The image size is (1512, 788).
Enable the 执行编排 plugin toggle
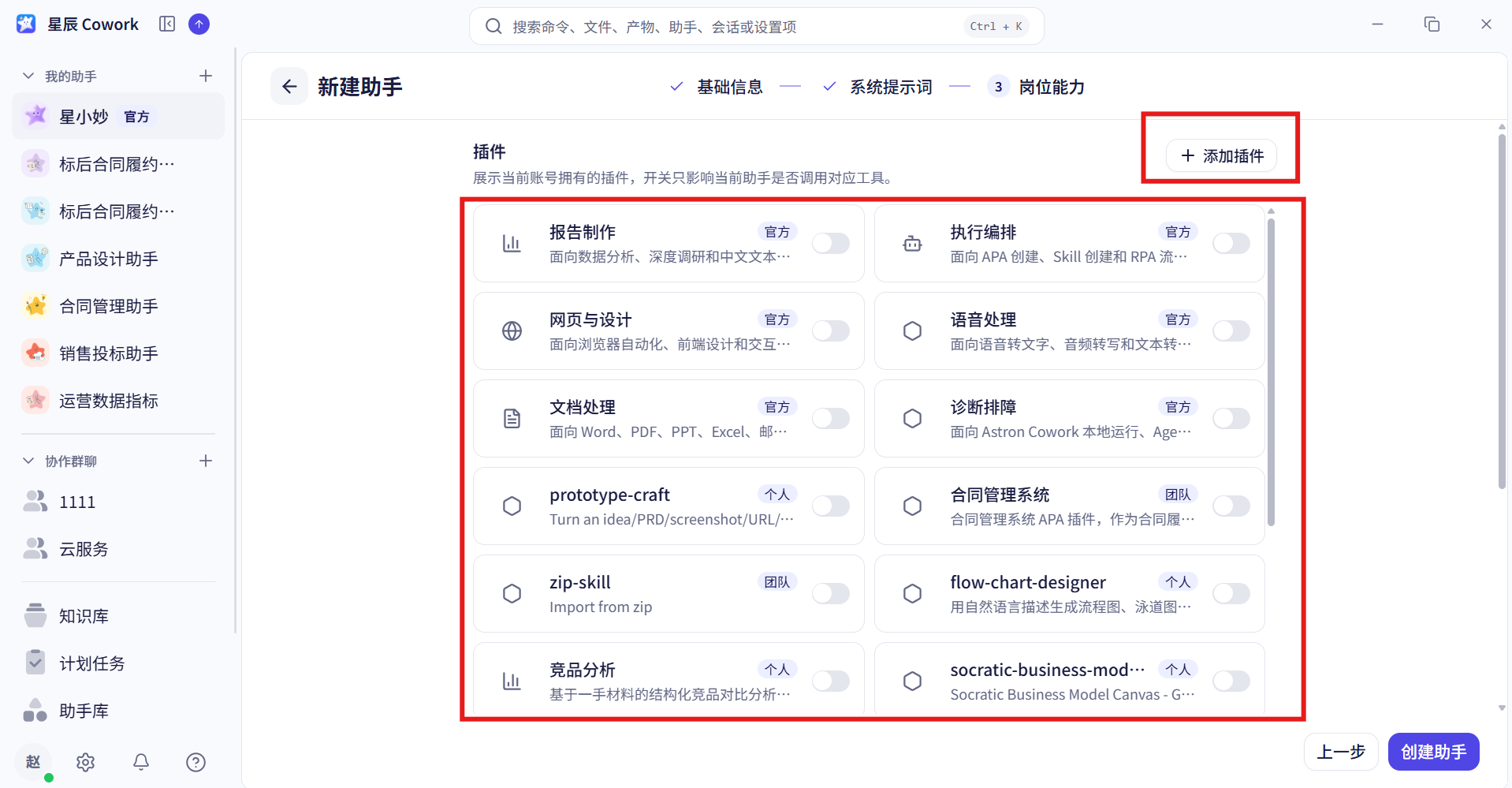(1231, 244)
